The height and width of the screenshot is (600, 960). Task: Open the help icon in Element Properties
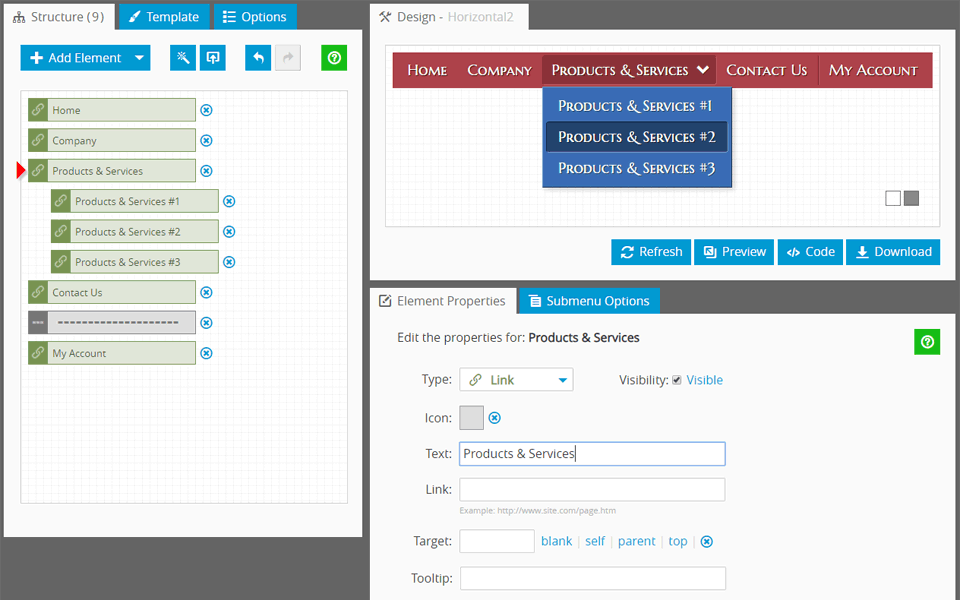(x=927, y=342)
